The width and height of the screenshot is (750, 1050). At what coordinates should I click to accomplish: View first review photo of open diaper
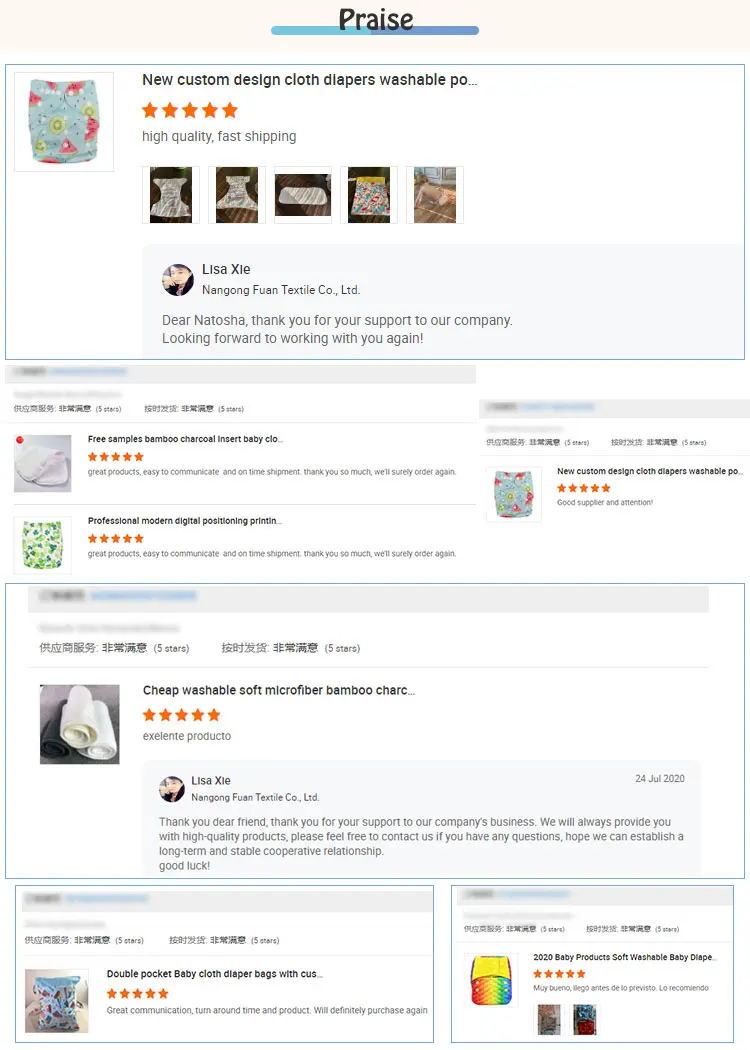pos(171,195)
